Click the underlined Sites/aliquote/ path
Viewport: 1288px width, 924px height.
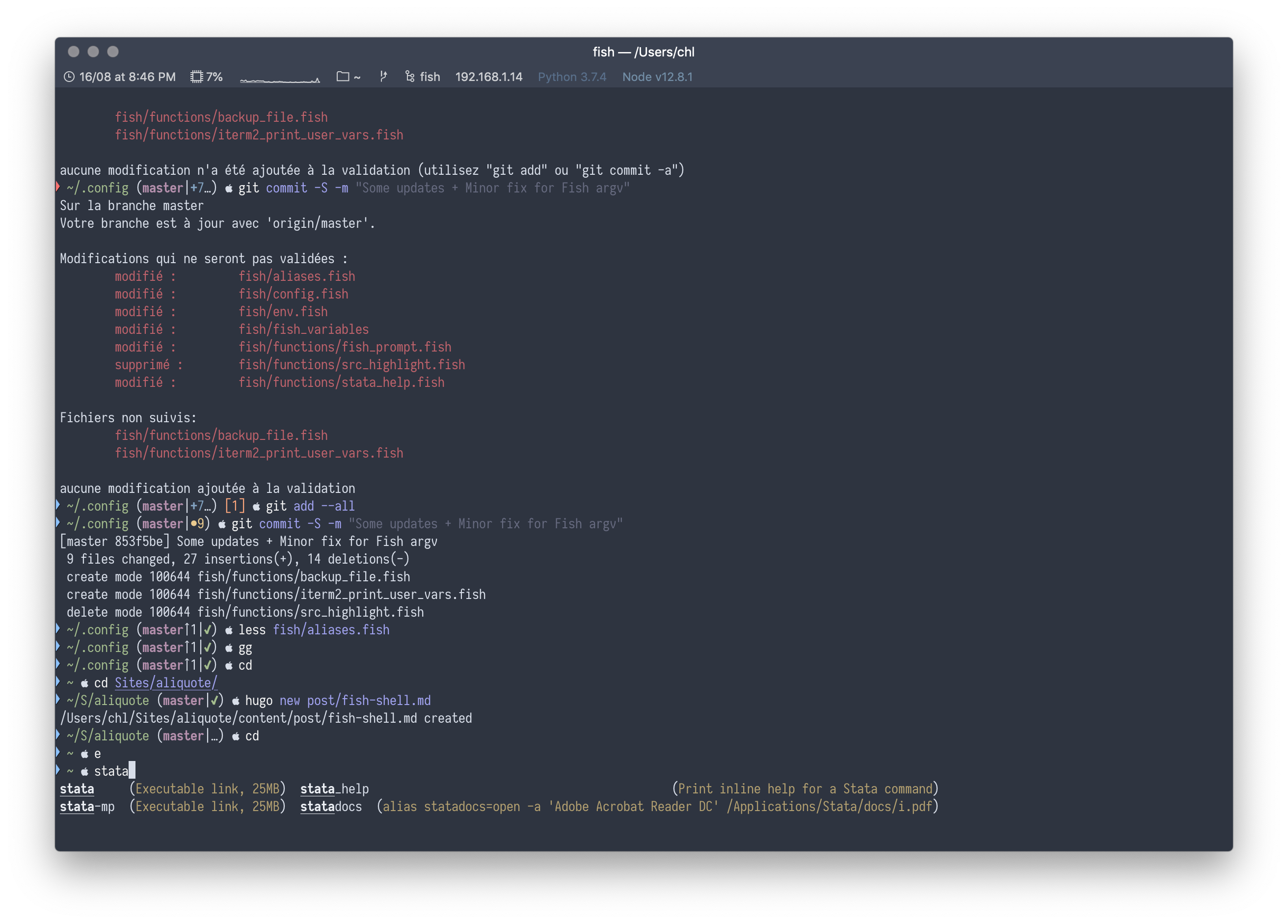pyautogui.click(x=166, y=682)
